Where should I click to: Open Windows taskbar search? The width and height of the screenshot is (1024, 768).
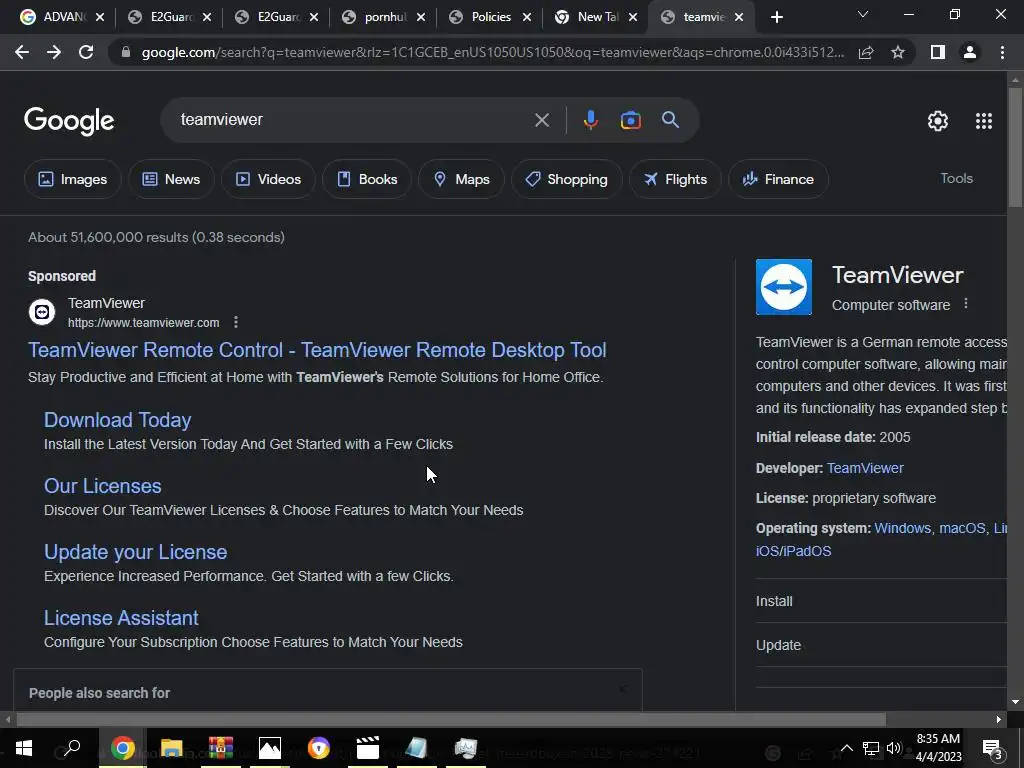[x=72, y=748]
